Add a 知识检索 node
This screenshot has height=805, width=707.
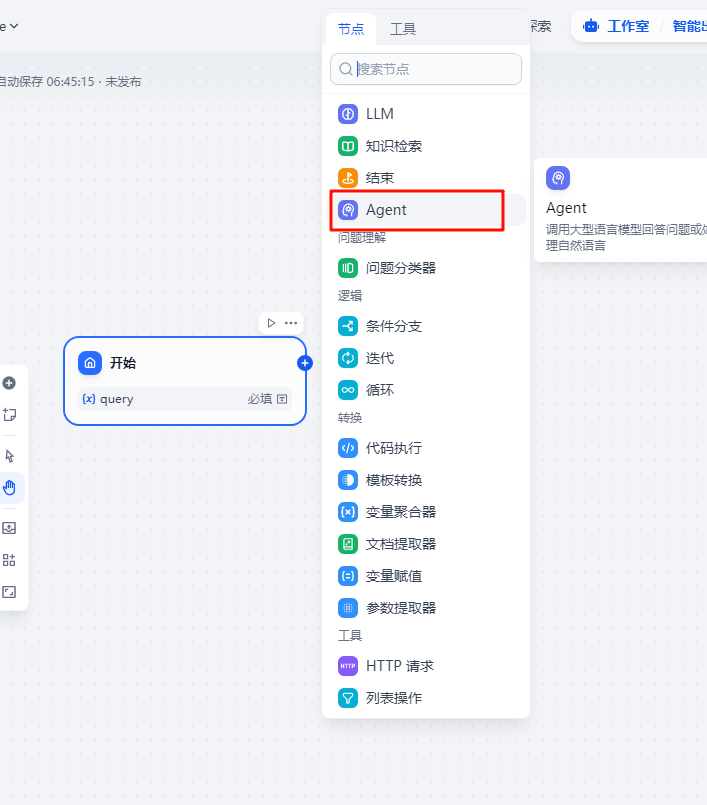pyautogui.click(x=393, y=146)
